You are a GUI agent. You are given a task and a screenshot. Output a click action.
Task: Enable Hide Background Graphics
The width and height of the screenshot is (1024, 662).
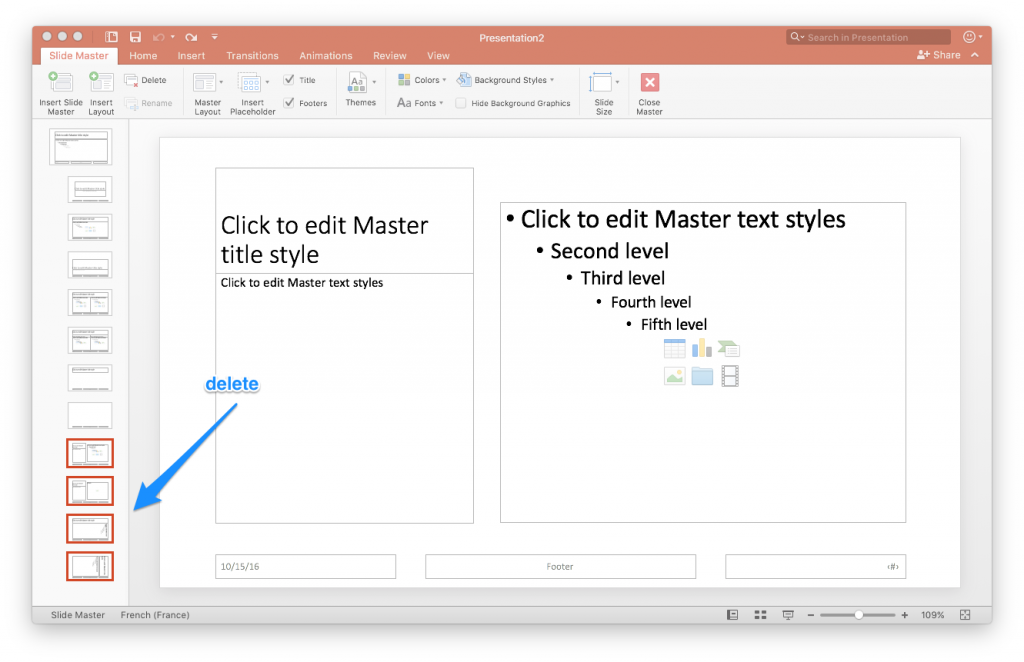pyautogui.click(x=461, y=102)
